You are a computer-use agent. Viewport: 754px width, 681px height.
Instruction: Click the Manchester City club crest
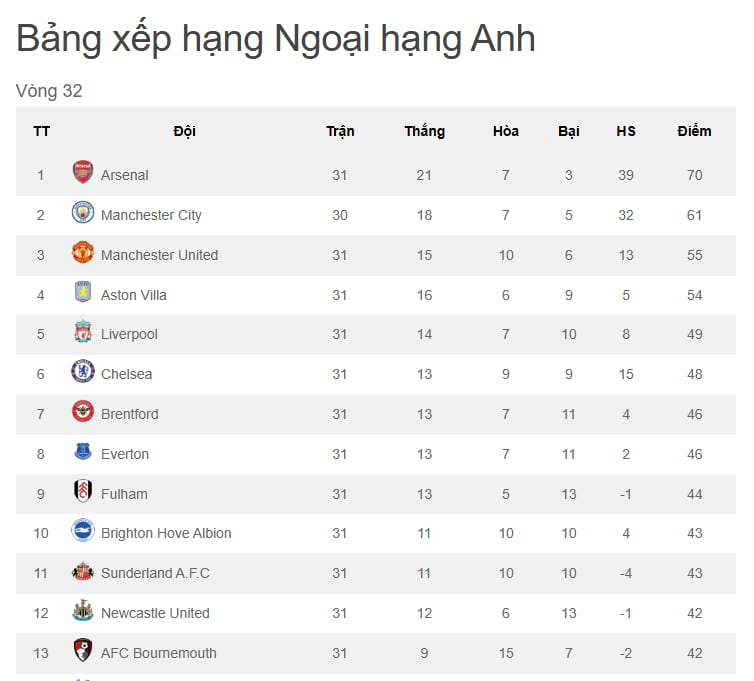[x=83, y=213]
